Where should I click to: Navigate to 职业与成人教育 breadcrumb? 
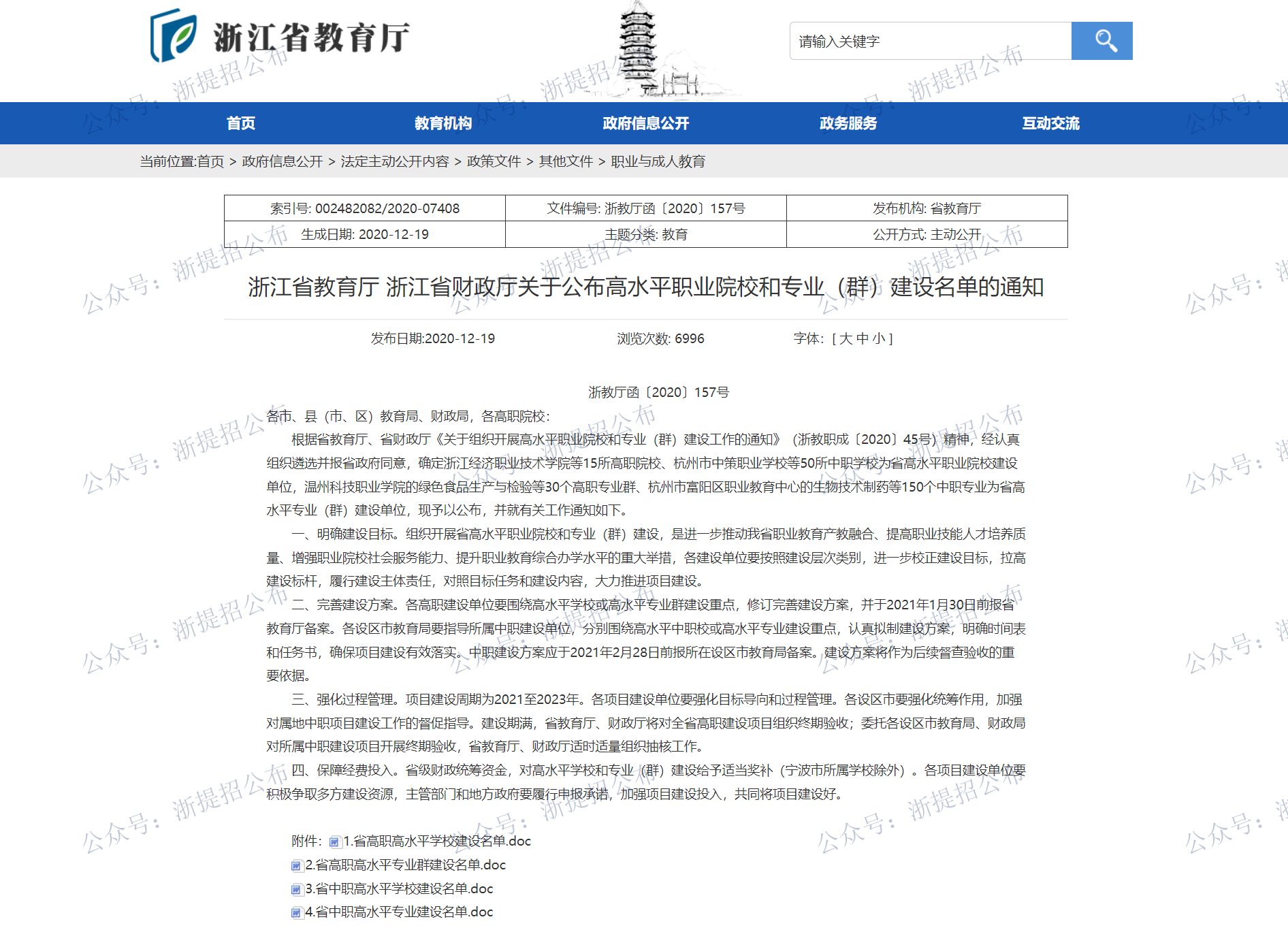(658, 161)
